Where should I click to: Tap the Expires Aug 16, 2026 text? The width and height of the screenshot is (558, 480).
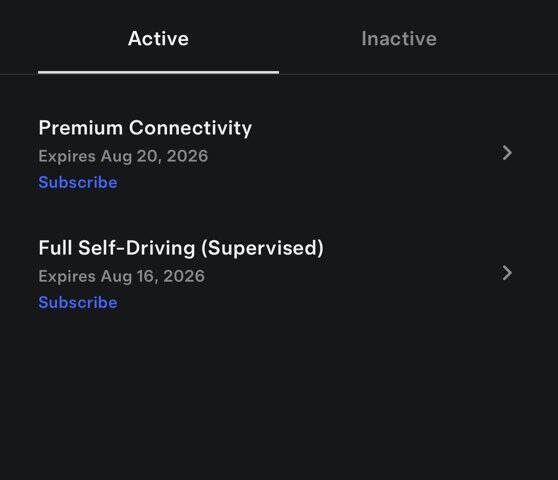click(x=122, y=276)
